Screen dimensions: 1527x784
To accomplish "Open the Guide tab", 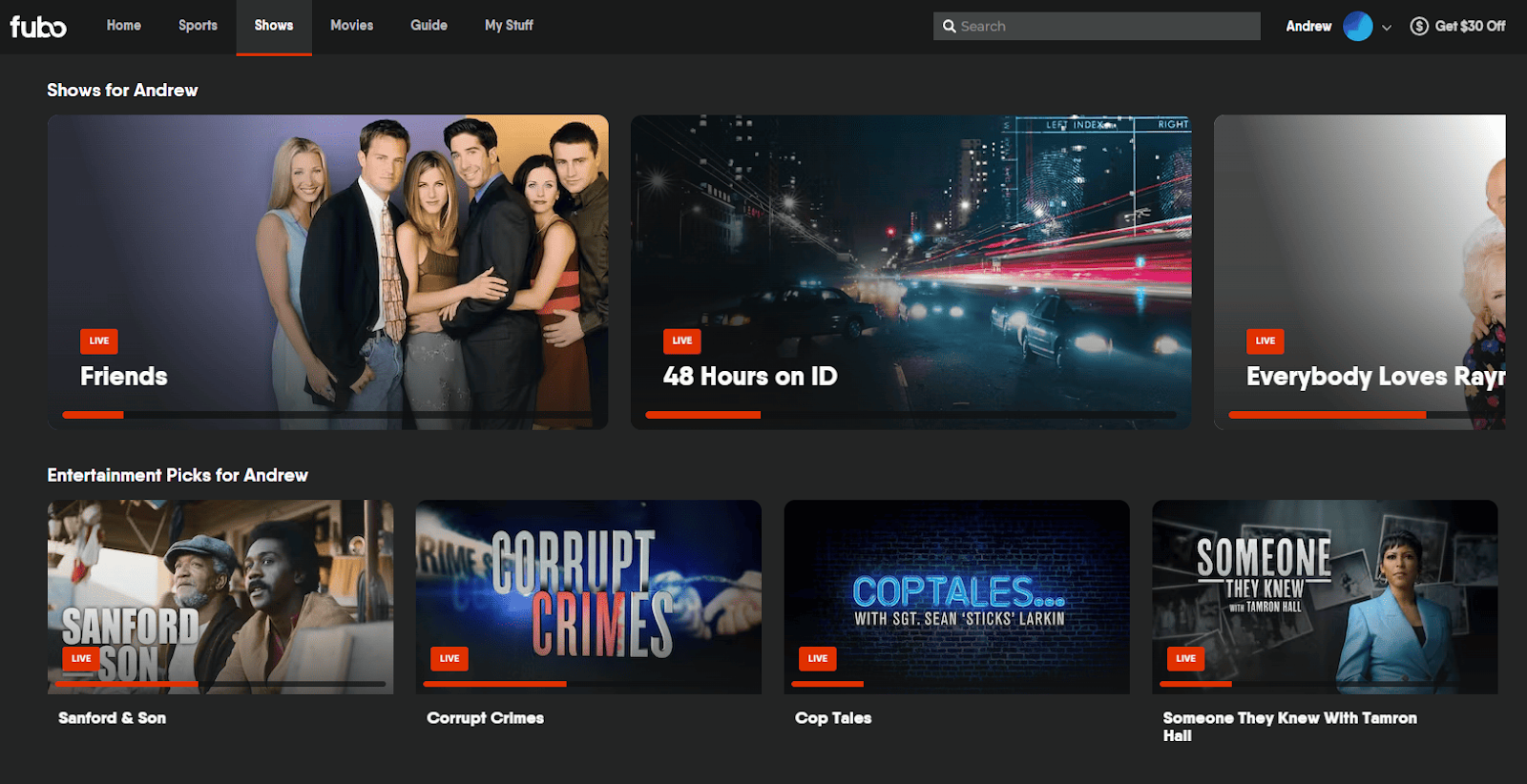I will (429, 26).
